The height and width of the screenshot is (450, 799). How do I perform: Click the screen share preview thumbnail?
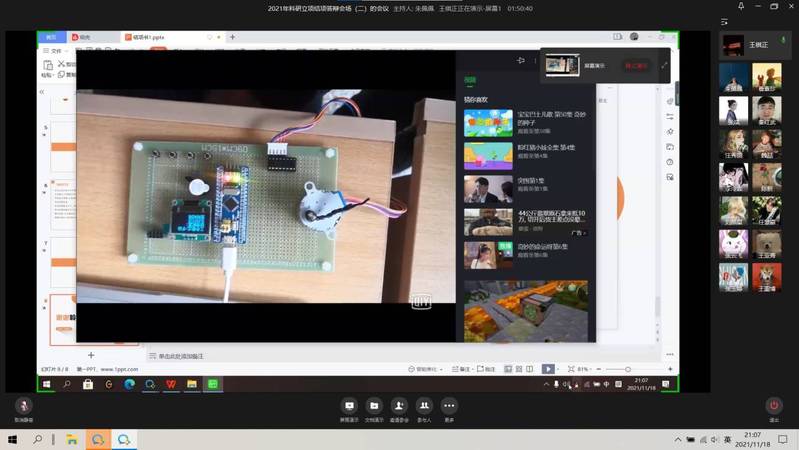(x=563, y=65)
